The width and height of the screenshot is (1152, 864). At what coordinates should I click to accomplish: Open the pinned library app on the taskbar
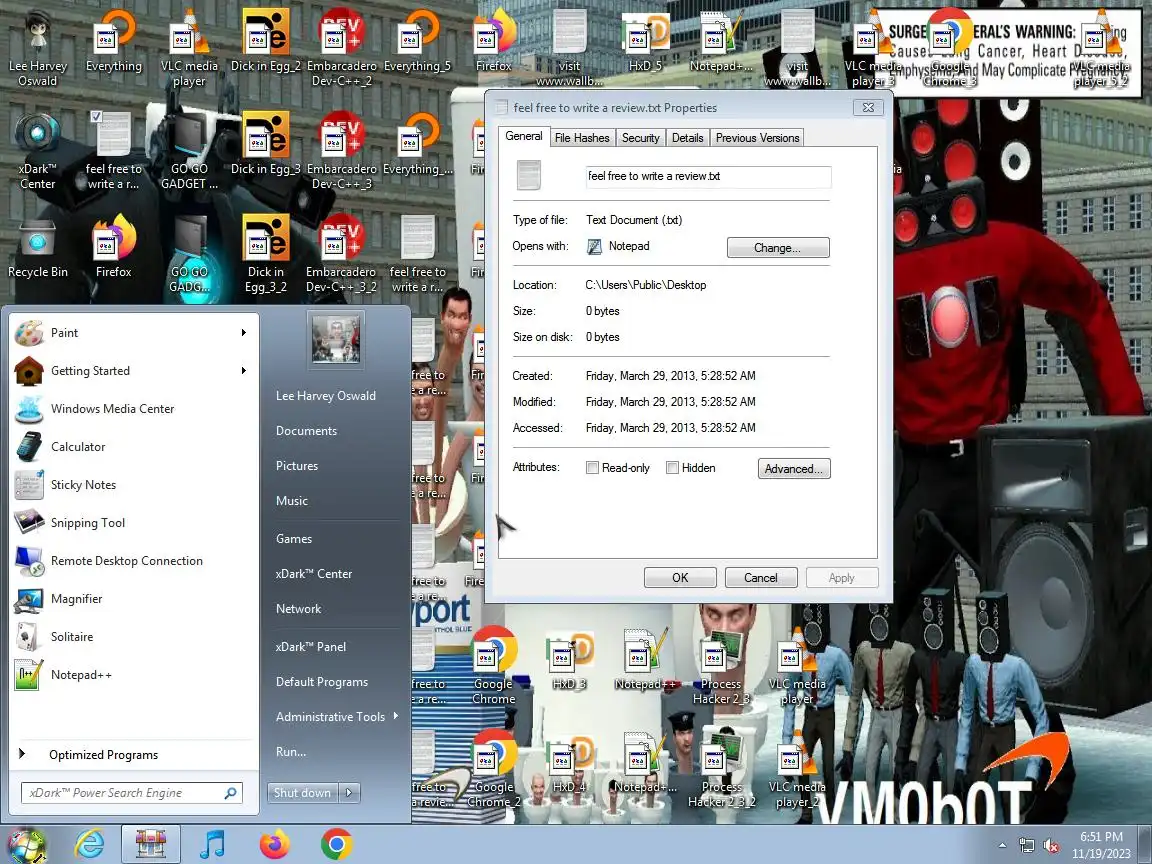151,844
